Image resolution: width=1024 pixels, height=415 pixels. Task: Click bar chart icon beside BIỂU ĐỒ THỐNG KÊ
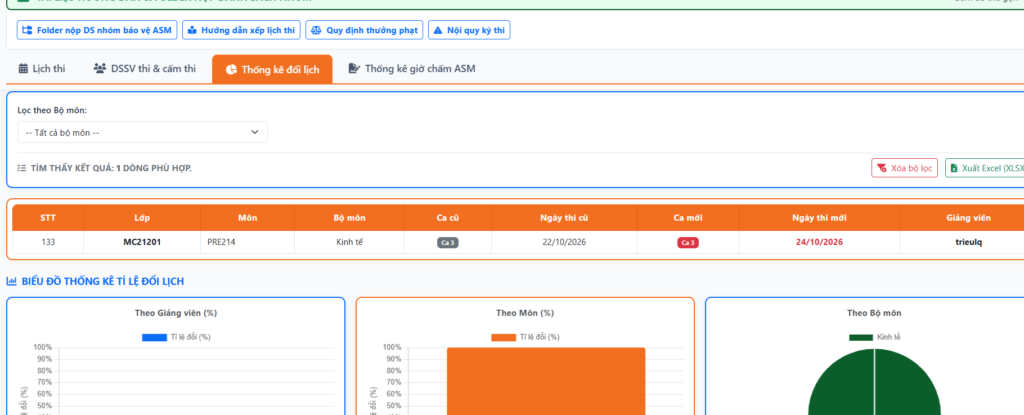click(11, 282)
